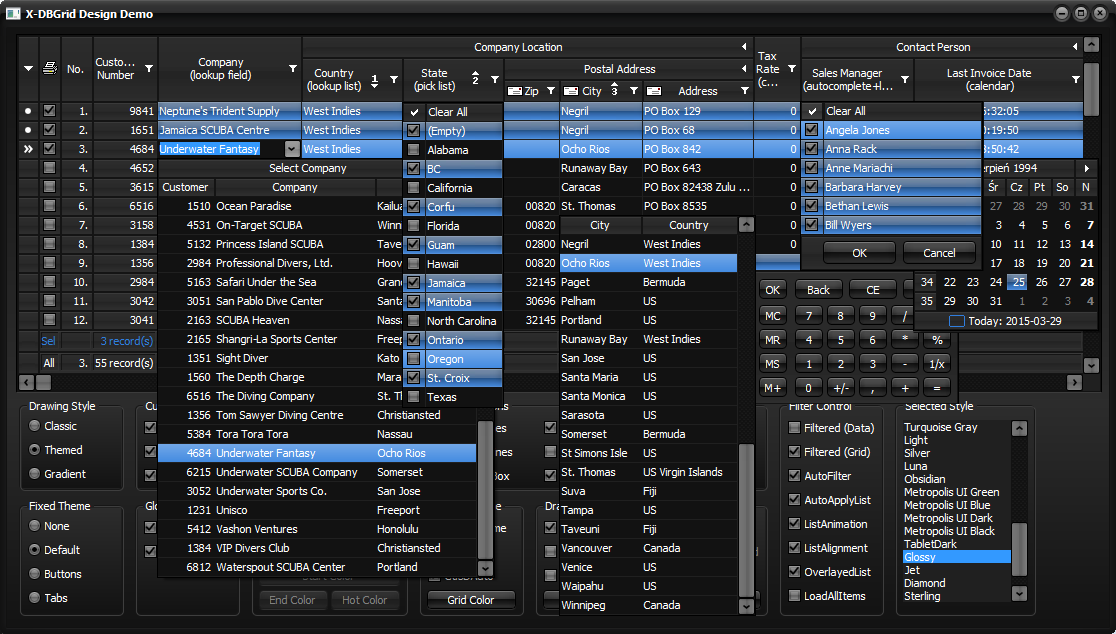
Task: Click the Last Invoice Date filter funnel
Action: (x=1076, y=79)
